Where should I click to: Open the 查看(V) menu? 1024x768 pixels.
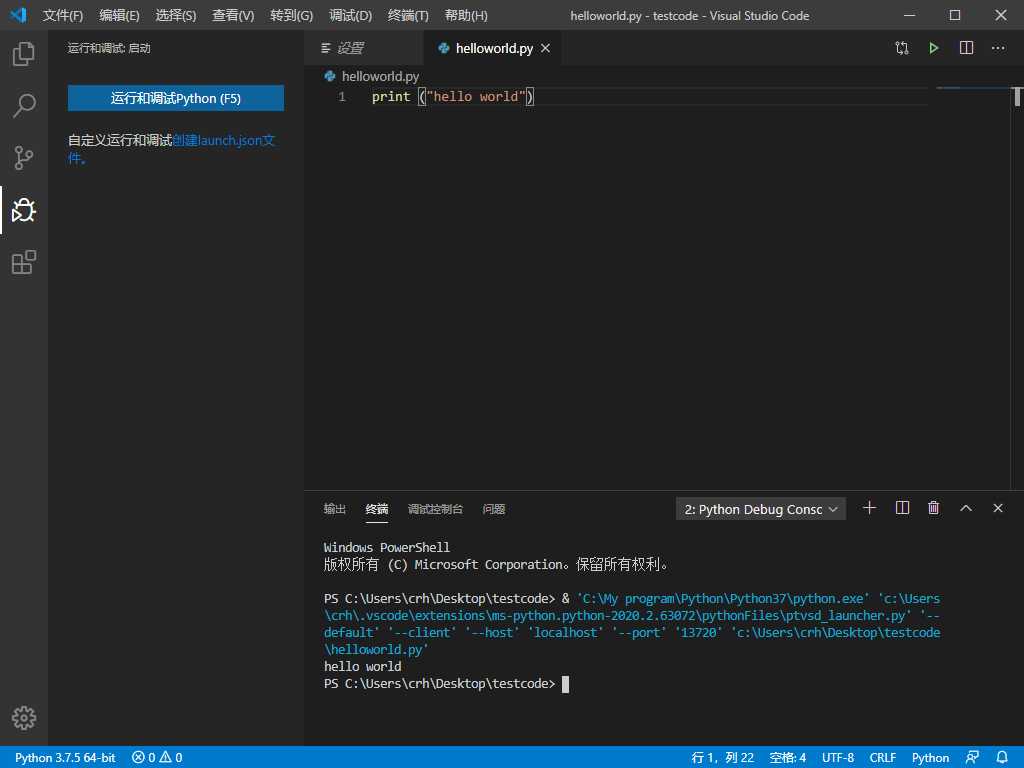[x=233, y=16]
